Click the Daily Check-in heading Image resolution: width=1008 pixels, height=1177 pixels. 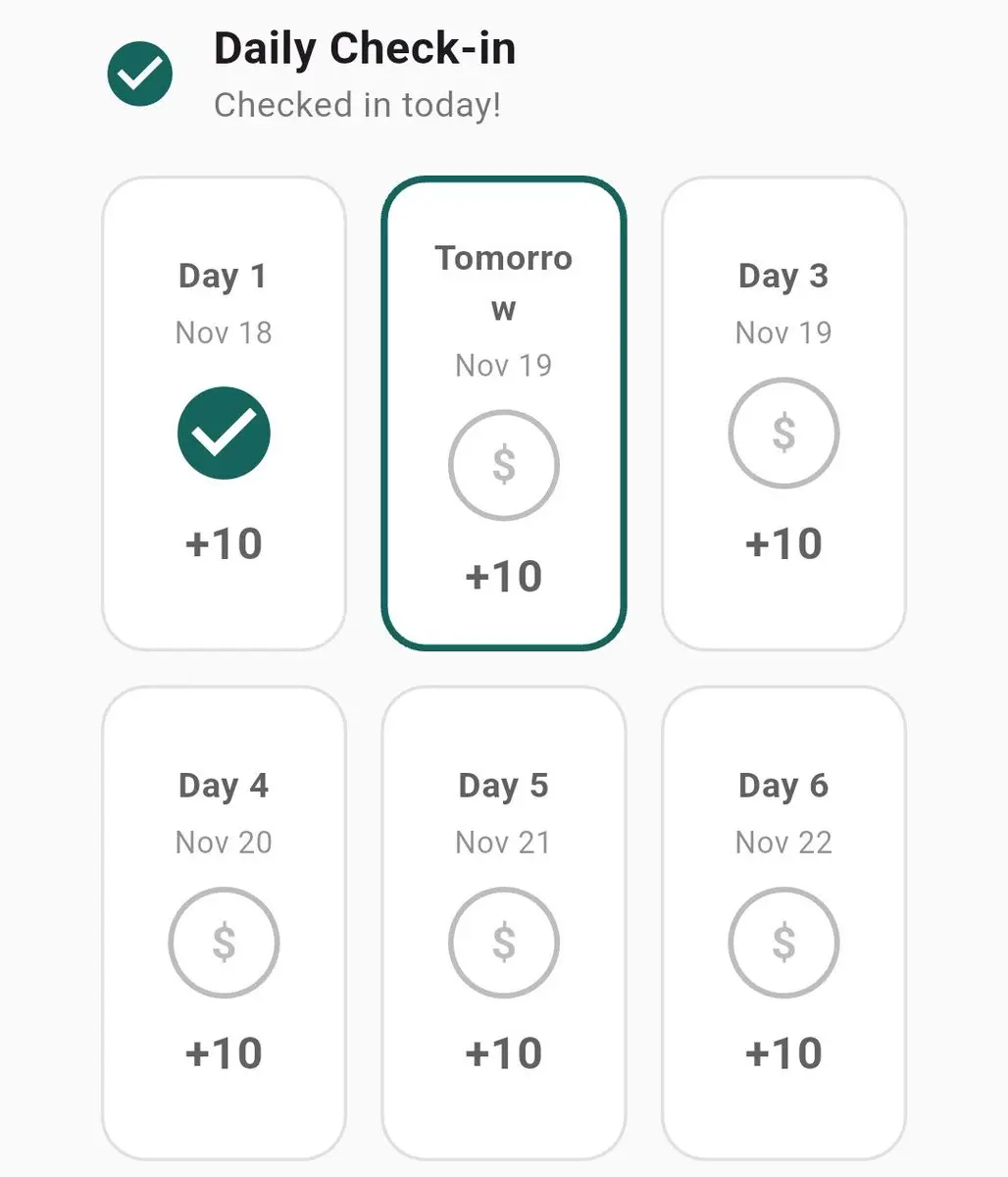click(x=365, y=49)
